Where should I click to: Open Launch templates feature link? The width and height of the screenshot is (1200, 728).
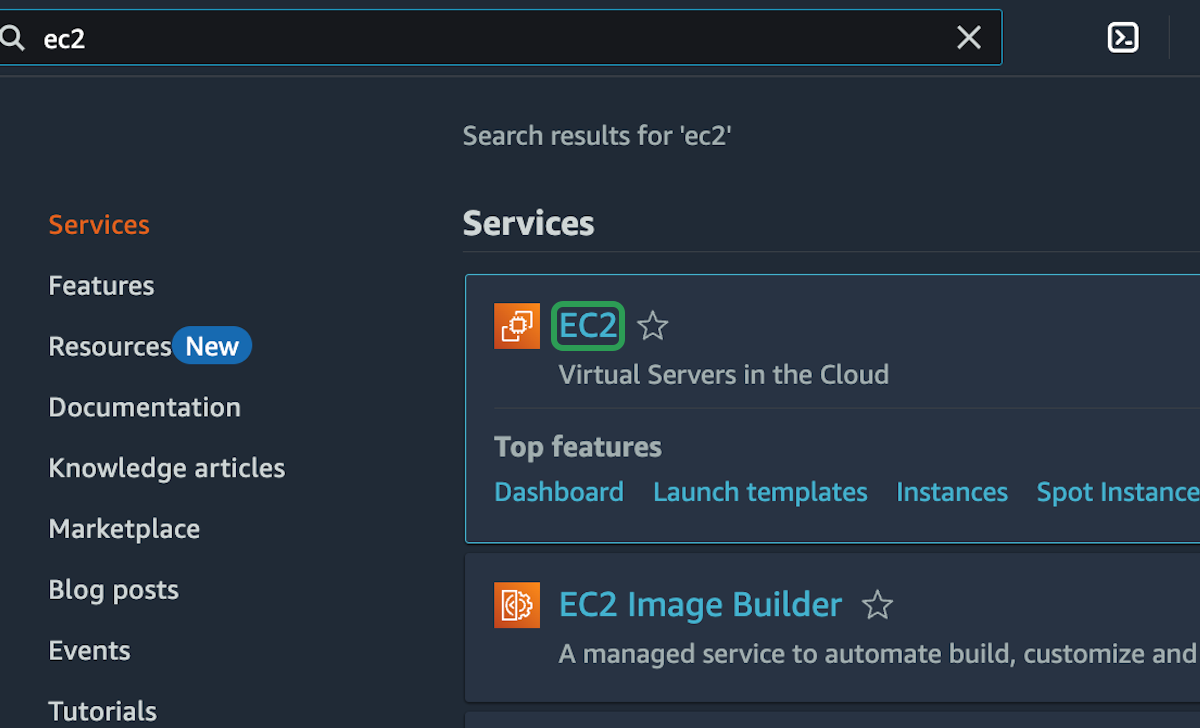(x=760, y=492)
